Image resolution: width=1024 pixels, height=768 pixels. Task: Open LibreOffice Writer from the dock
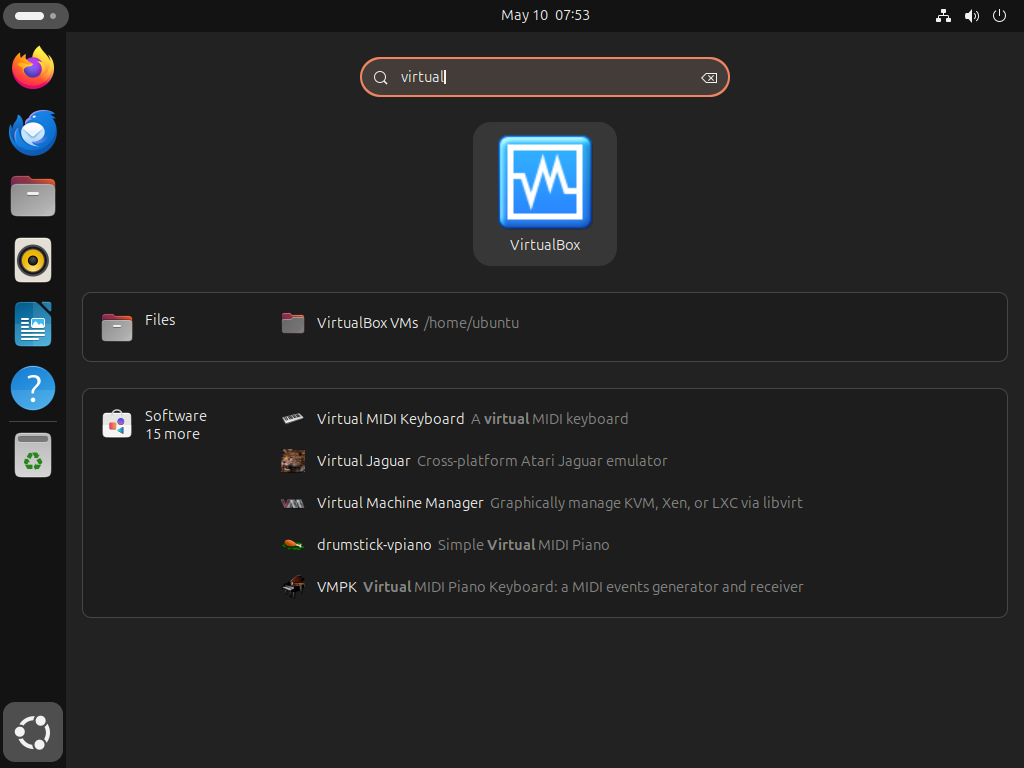(33, 324)
